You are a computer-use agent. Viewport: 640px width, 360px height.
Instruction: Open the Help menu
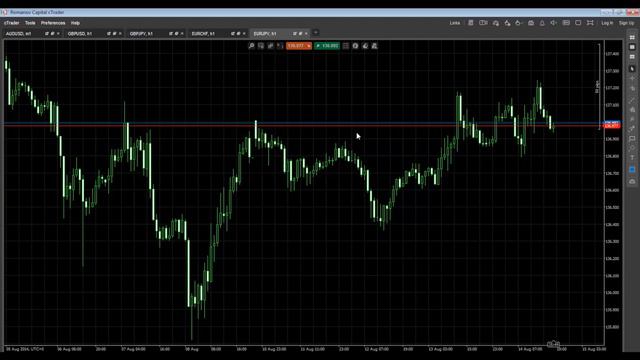pos(76,23)
